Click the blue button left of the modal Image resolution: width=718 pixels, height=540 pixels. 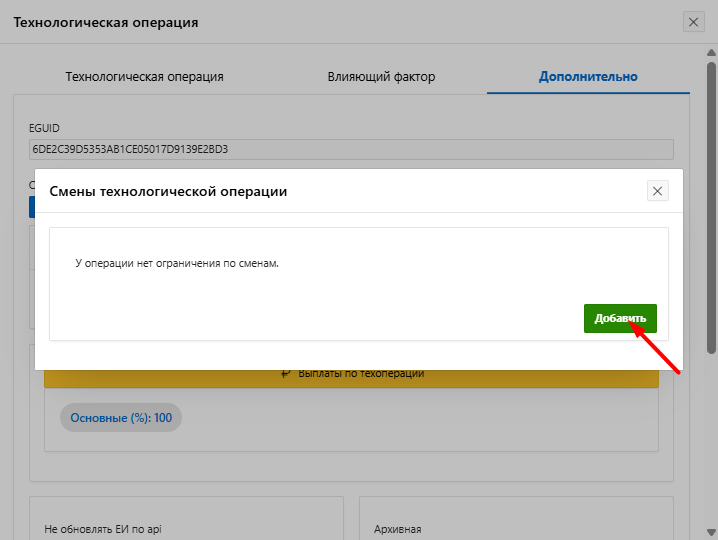point(31,207)
